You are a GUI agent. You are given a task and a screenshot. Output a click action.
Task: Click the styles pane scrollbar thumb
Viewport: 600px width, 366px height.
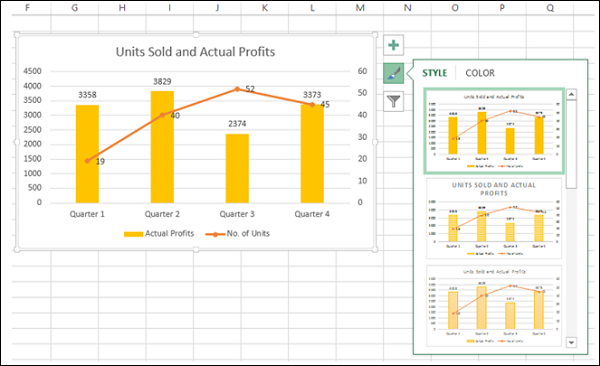coord(571,144)
